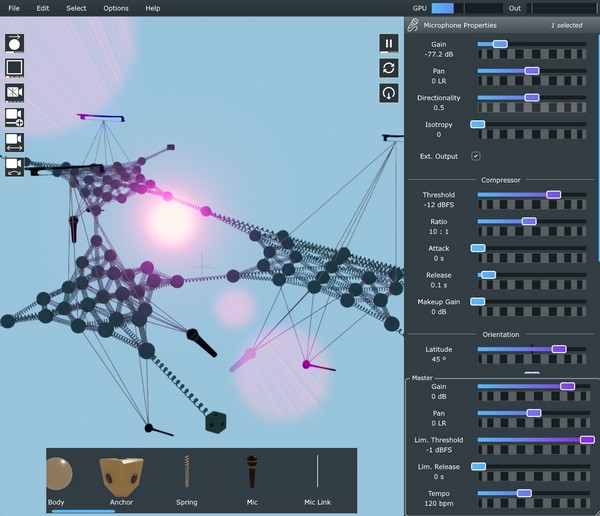Click the Master Tempo slider handle

[x=523, y=493]
